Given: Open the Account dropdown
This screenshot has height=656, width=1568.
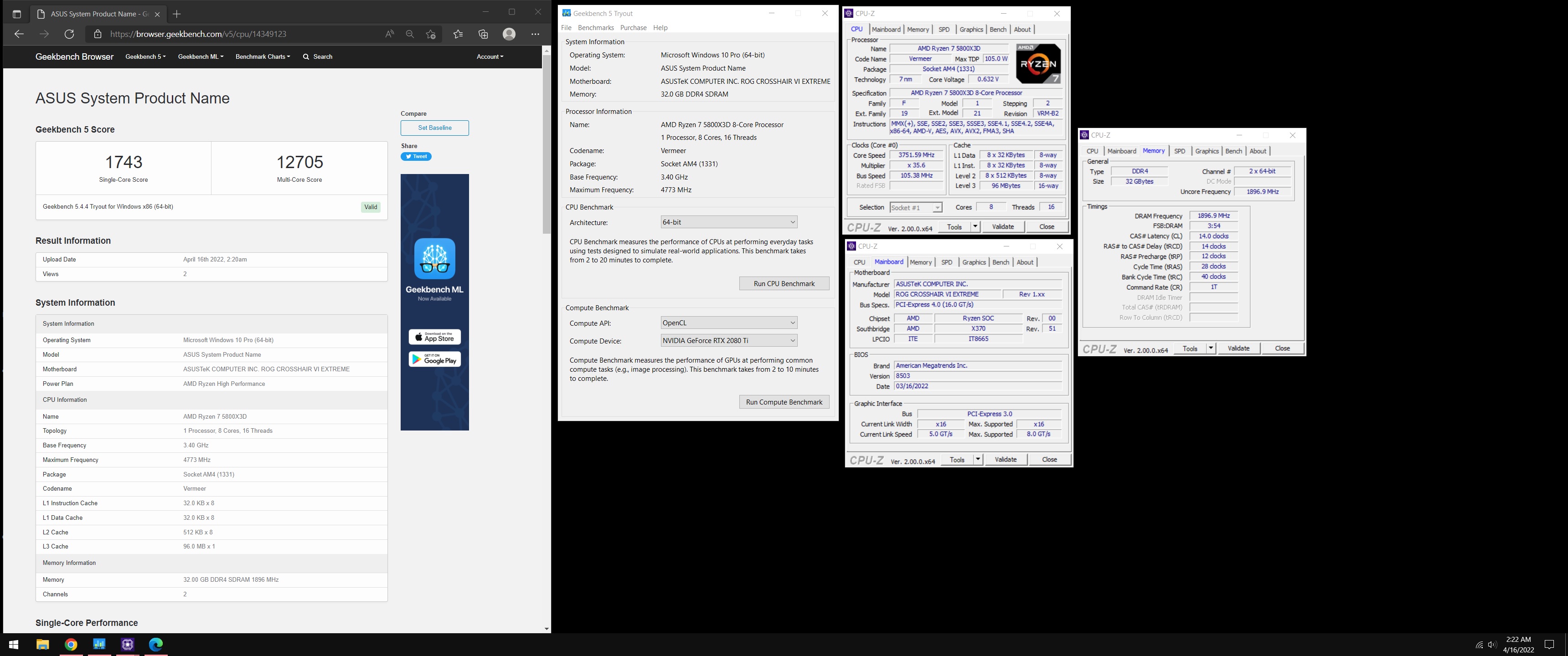Looking at the screenshot, I should click(x=490, y=56).
